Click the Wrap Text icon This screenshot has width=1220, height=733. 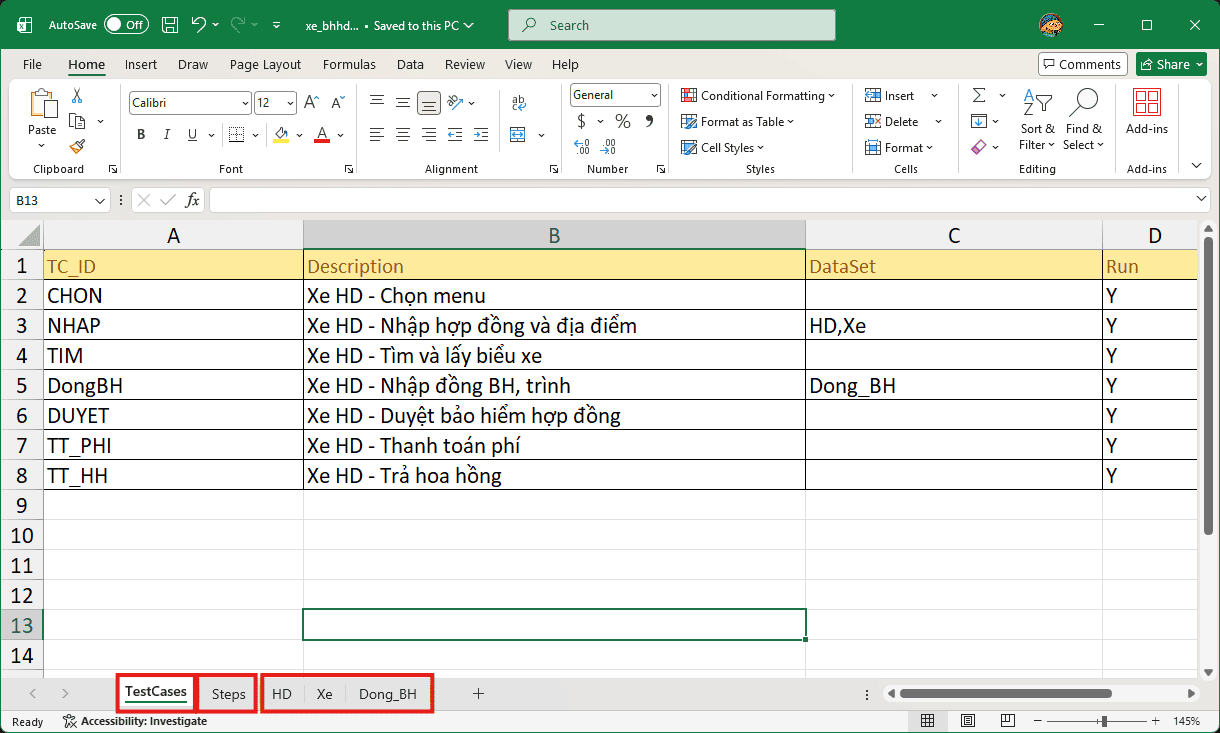[518, 103]
